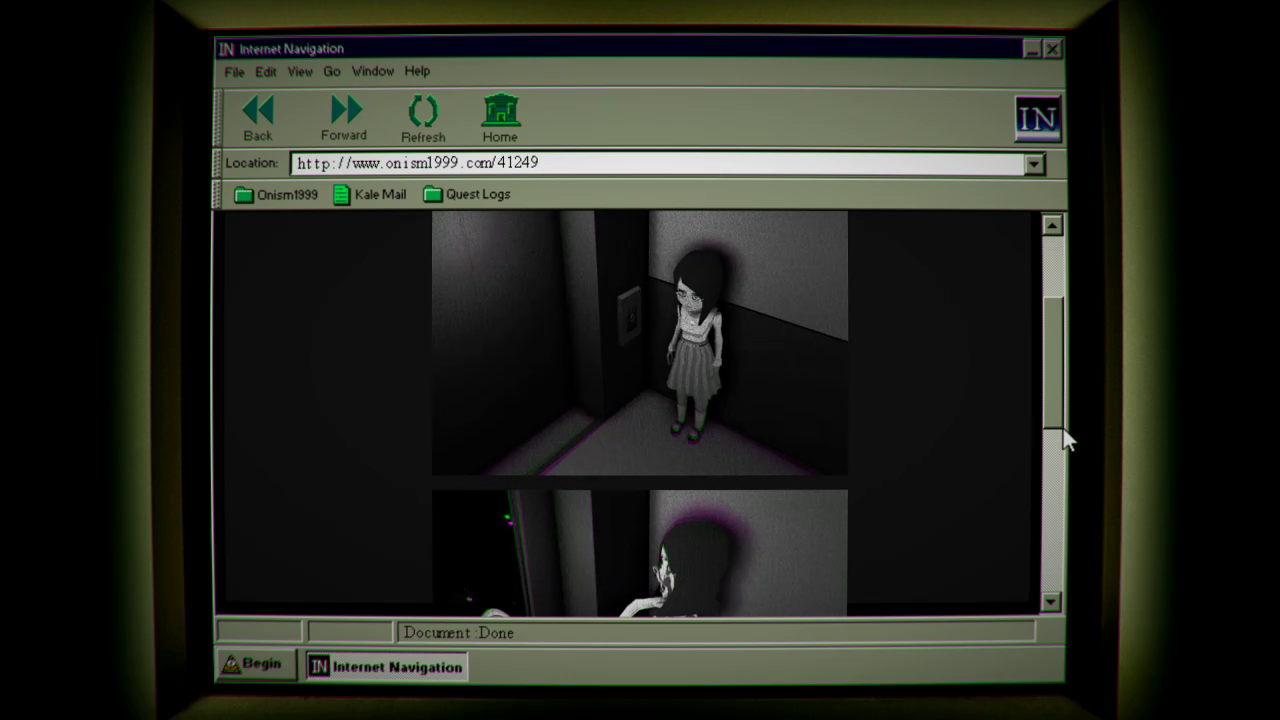Click the Forward arrow icon
Screen dimensions: 1280x720
pos(345,109)
